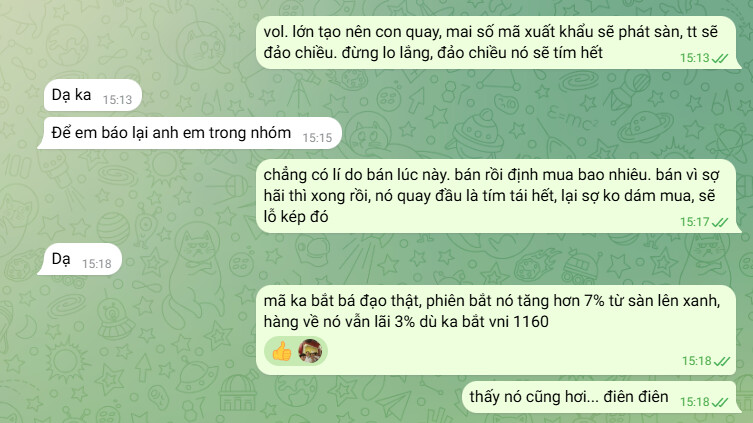Select the short 'Dạ' reply bubble
The width and height of the screenshot is (753, 423).
point(80,259)
